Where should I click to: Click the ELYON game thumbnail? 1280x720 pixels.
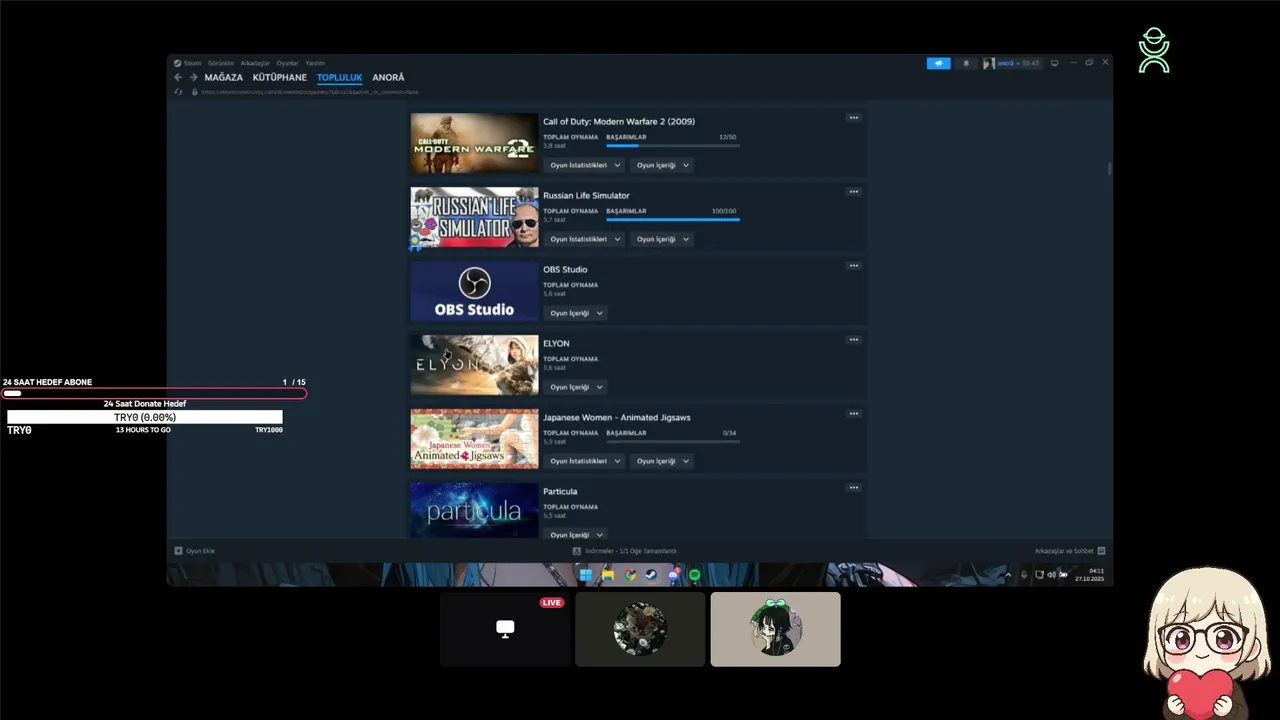click(x=474, y=365)
